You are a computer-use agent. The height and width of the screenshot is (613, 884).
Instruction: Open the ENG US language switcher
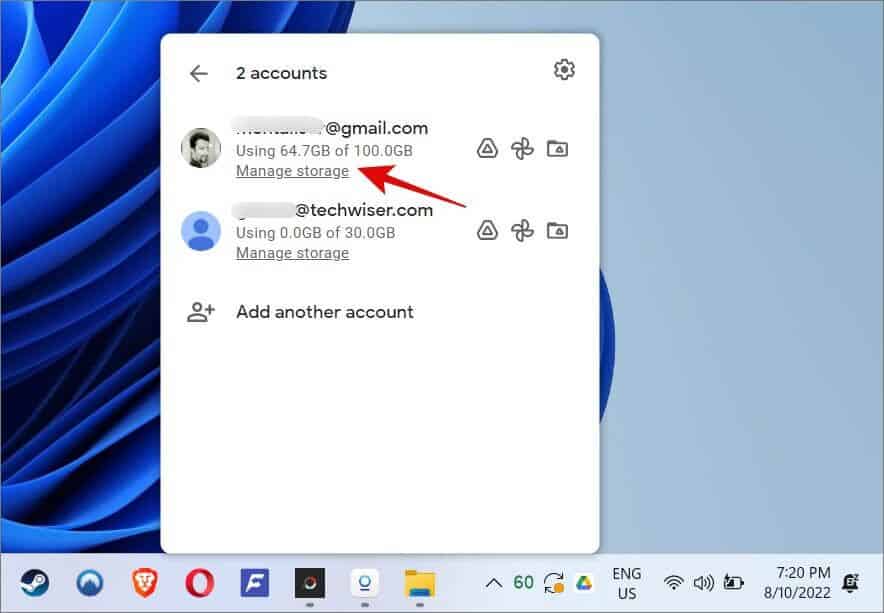(x=627, y=584)
